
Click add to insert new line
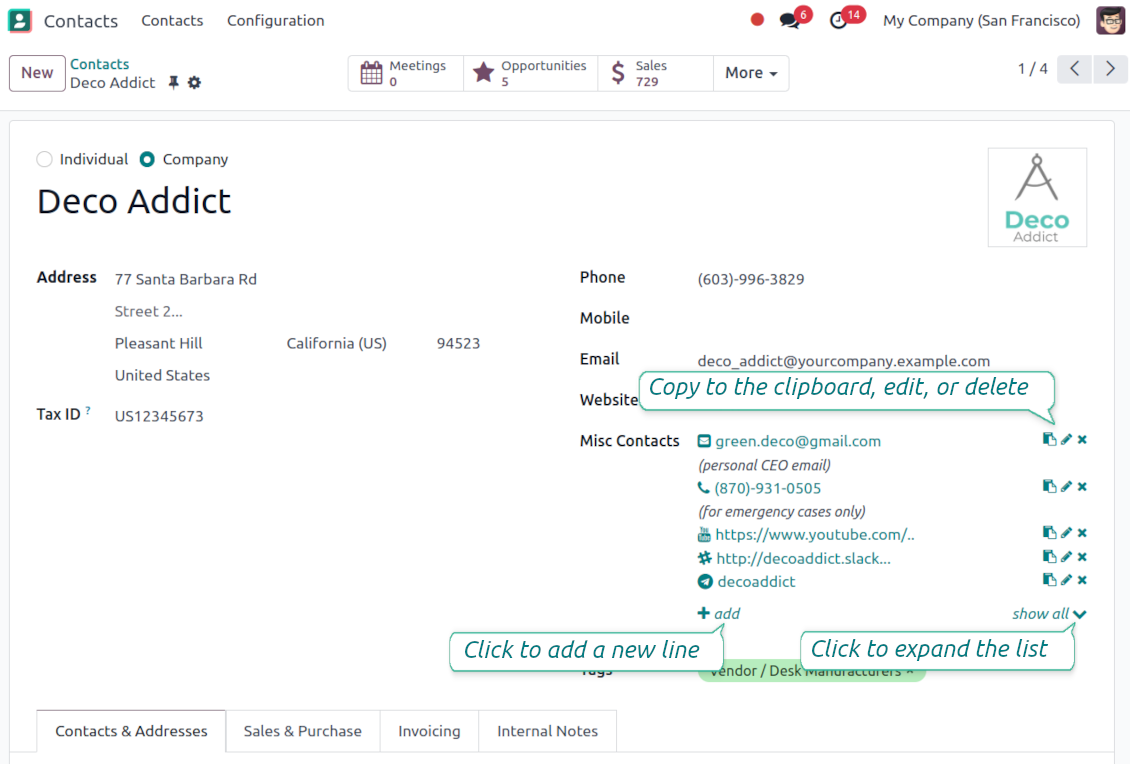click(x=719, y=613)
